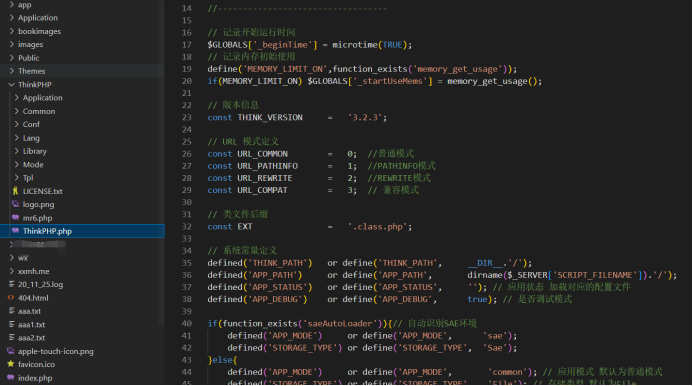The width and height of the screenshot is (693, 386).
Task: Click the 'common' string on line 44
Action: pyautogui.click(x=507, y=372)
